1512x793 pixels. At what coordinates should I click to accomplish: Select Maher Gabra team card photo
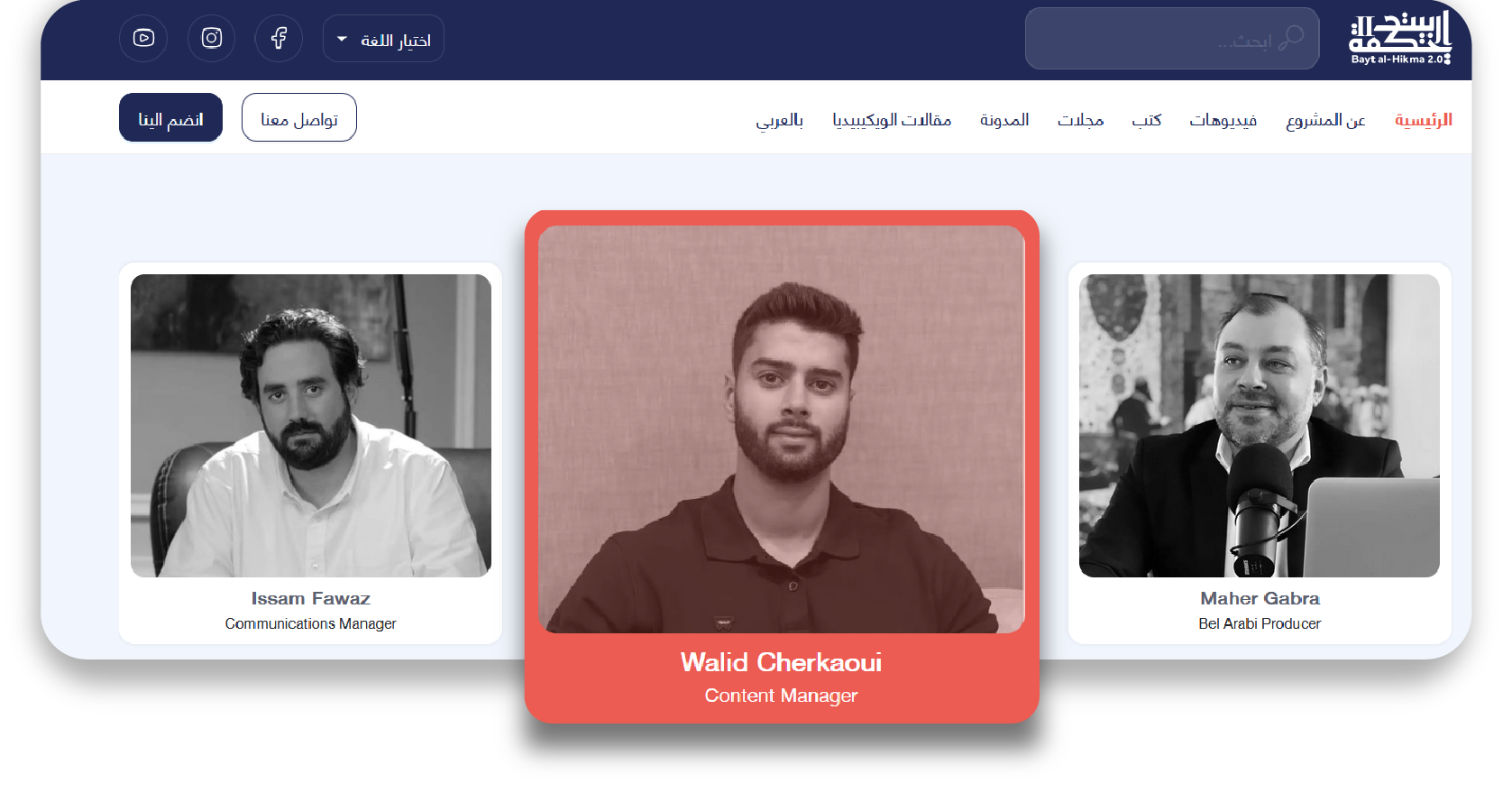(x=1260, y=426)
